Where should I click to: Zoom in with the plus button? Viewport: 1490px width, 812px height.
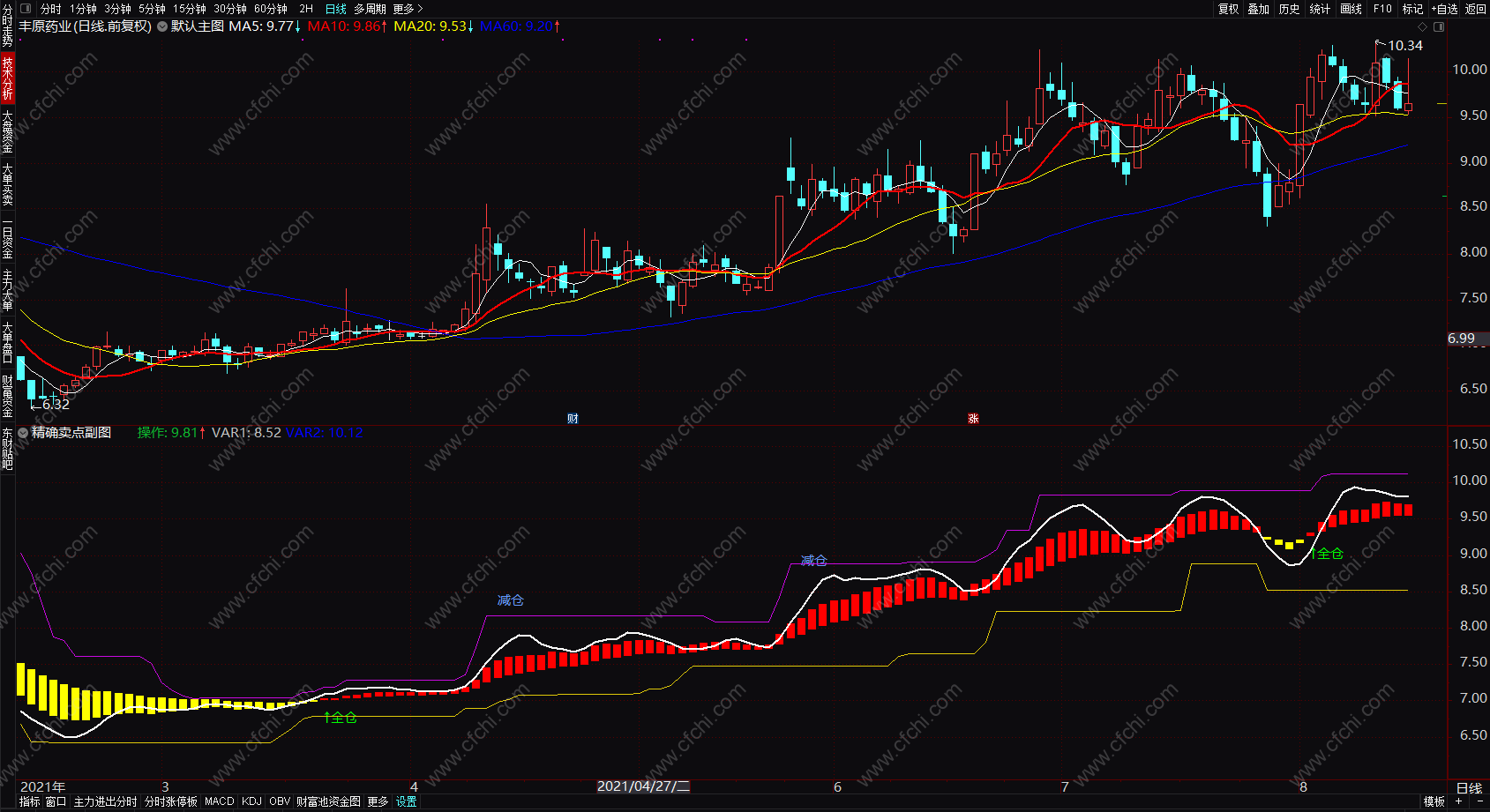tap(1459, 801)
